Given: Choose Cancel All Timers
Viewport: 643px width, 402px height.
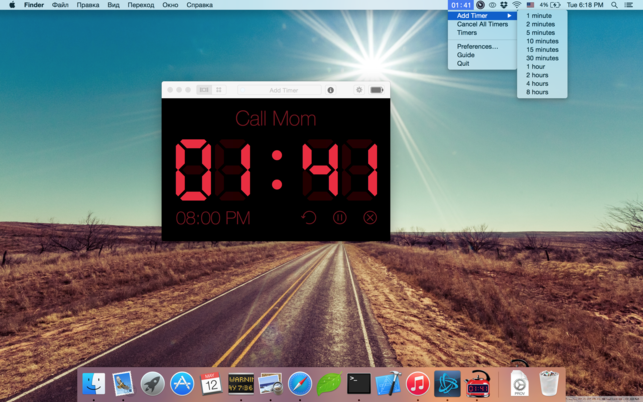Looking at the screenshot, I should pos(482,24).
